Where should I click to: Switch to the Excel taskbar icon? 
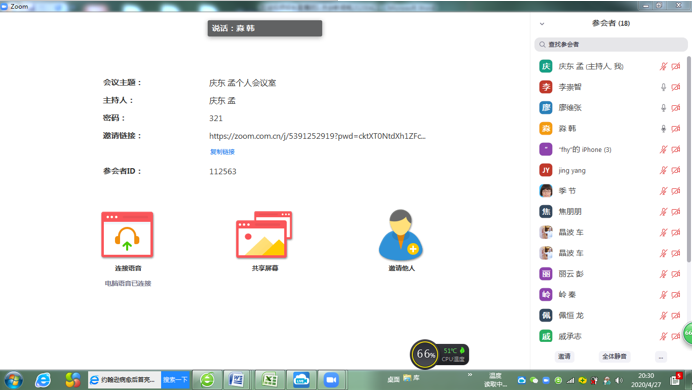coord(269,380)
